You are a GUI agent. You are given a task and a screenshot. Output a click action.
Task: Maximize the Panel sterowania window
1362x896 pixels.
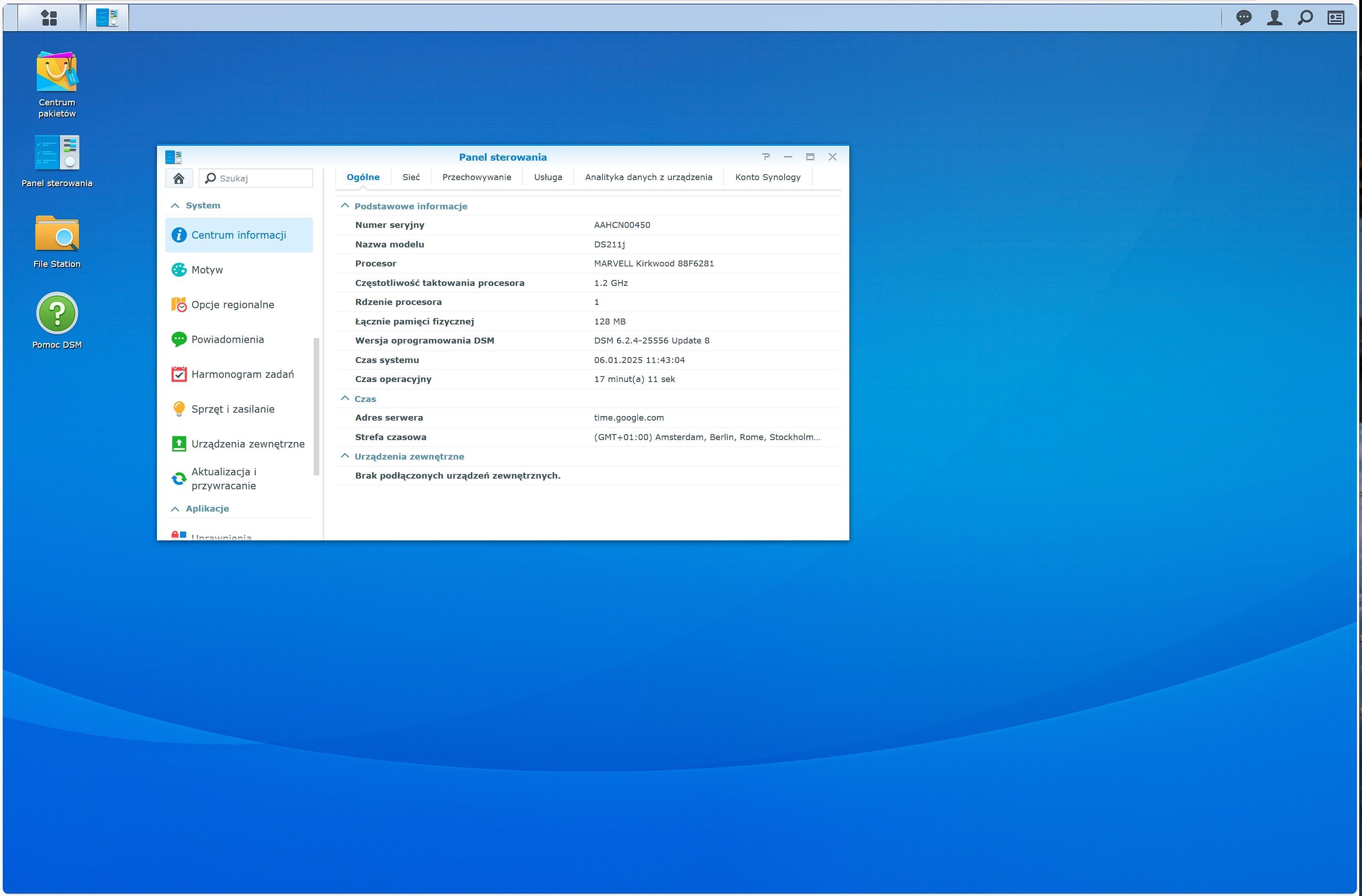(x=810, y=157)
